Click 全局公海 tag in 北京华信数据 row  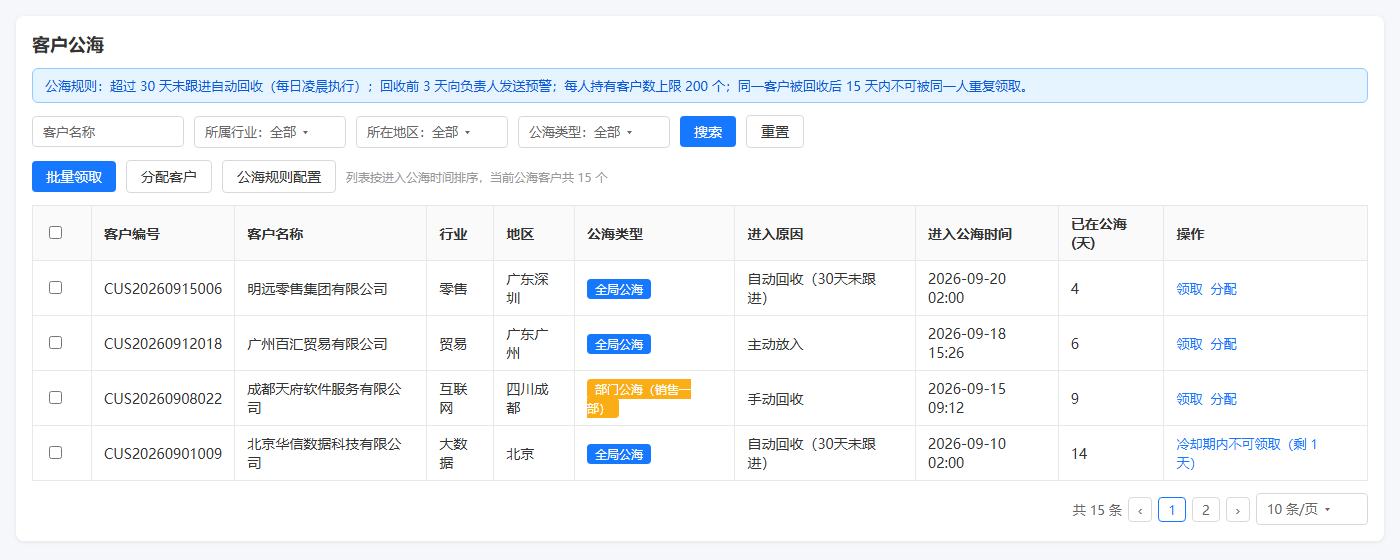[619, 454]
